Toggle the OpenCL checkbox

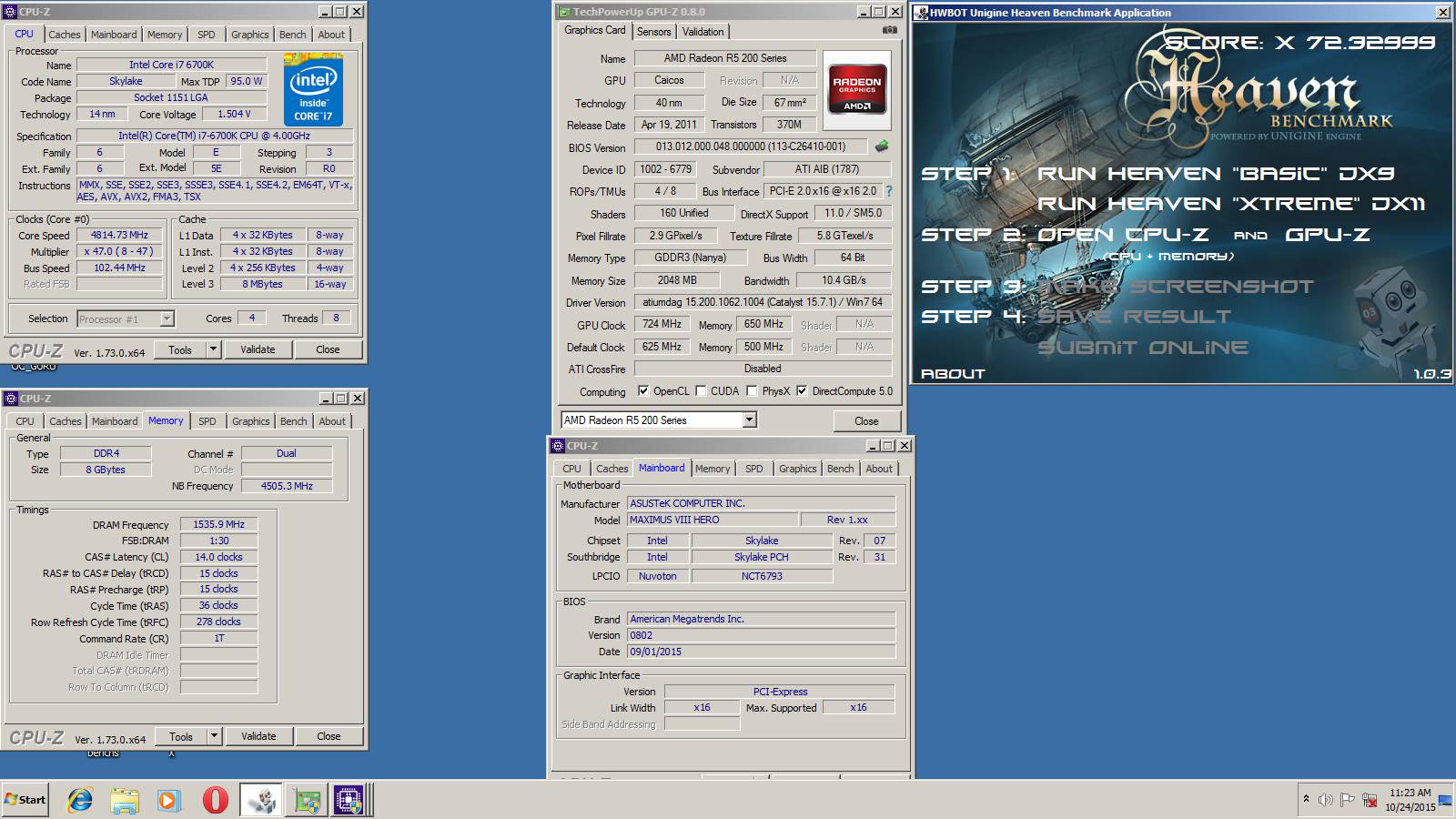click(643, 390)
